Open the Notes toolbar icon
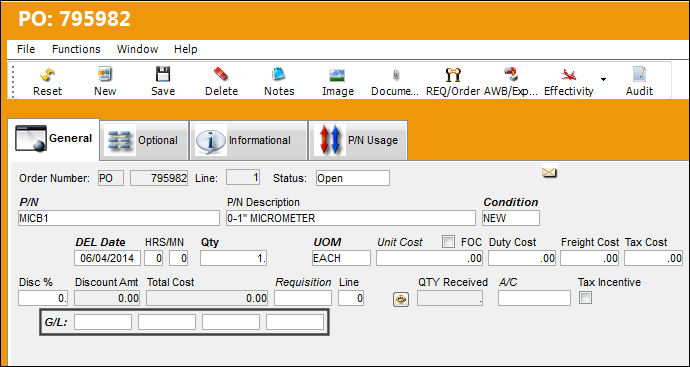The height and width of the screenshot is (367, 690). pyautogui.click(x=279, y=74)
